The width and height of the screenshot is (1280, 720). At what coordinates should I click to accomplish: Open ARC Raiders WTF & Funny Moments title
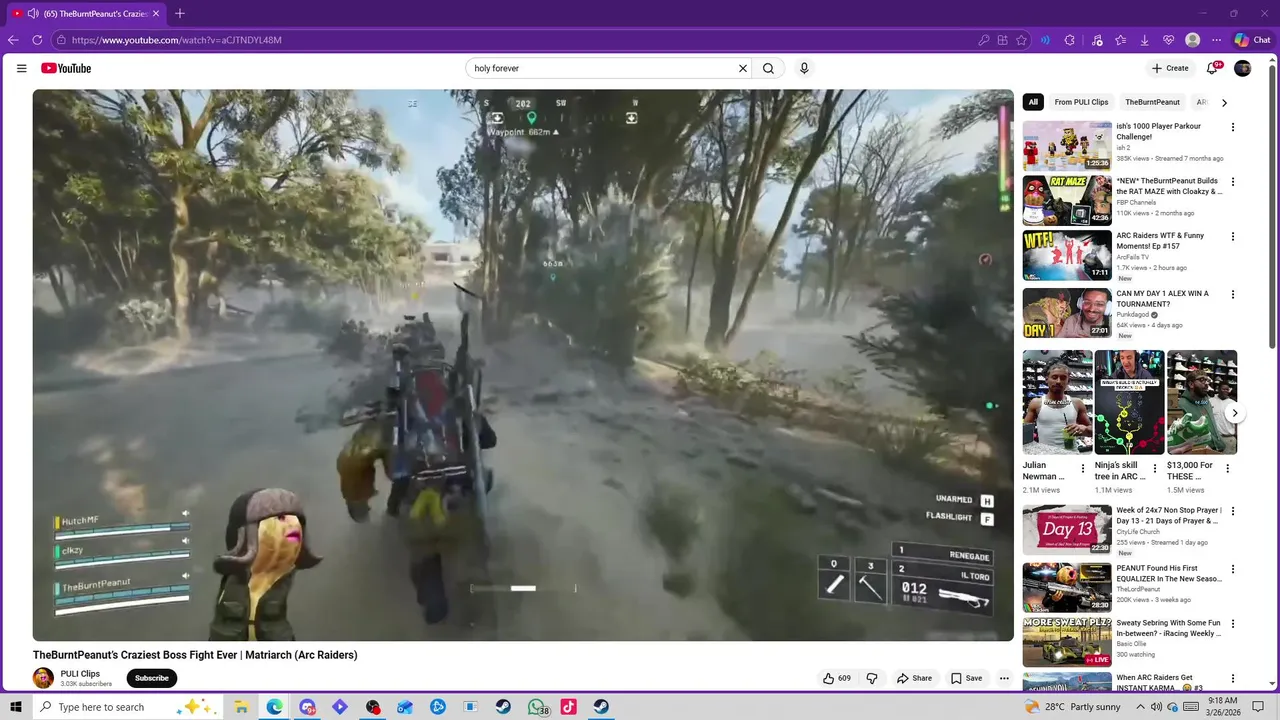(1161, 241)
